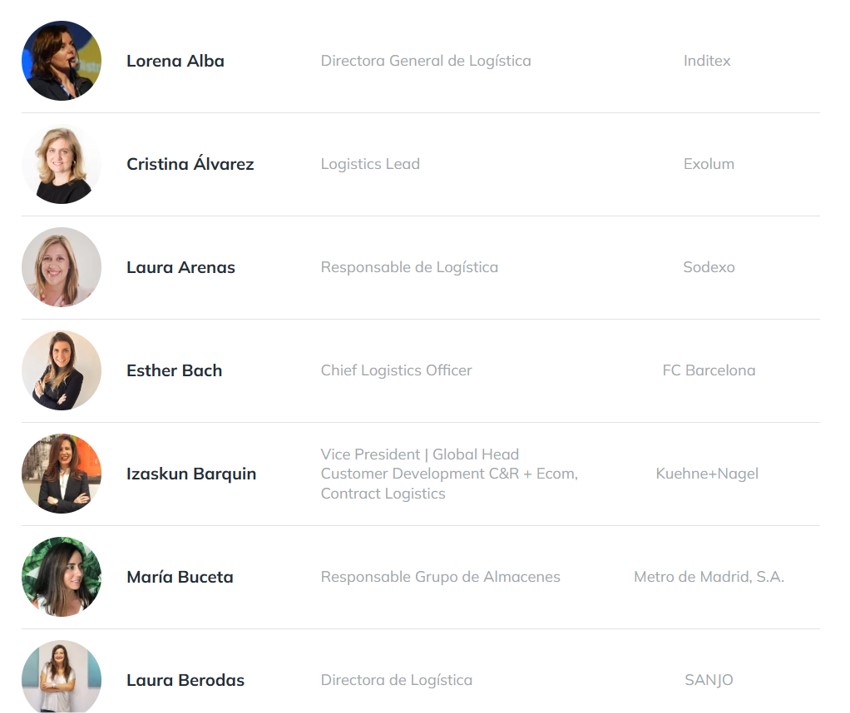850x713 pixels.
Task: Open the Lorena Alba name link
Action: tap(175, 61)
